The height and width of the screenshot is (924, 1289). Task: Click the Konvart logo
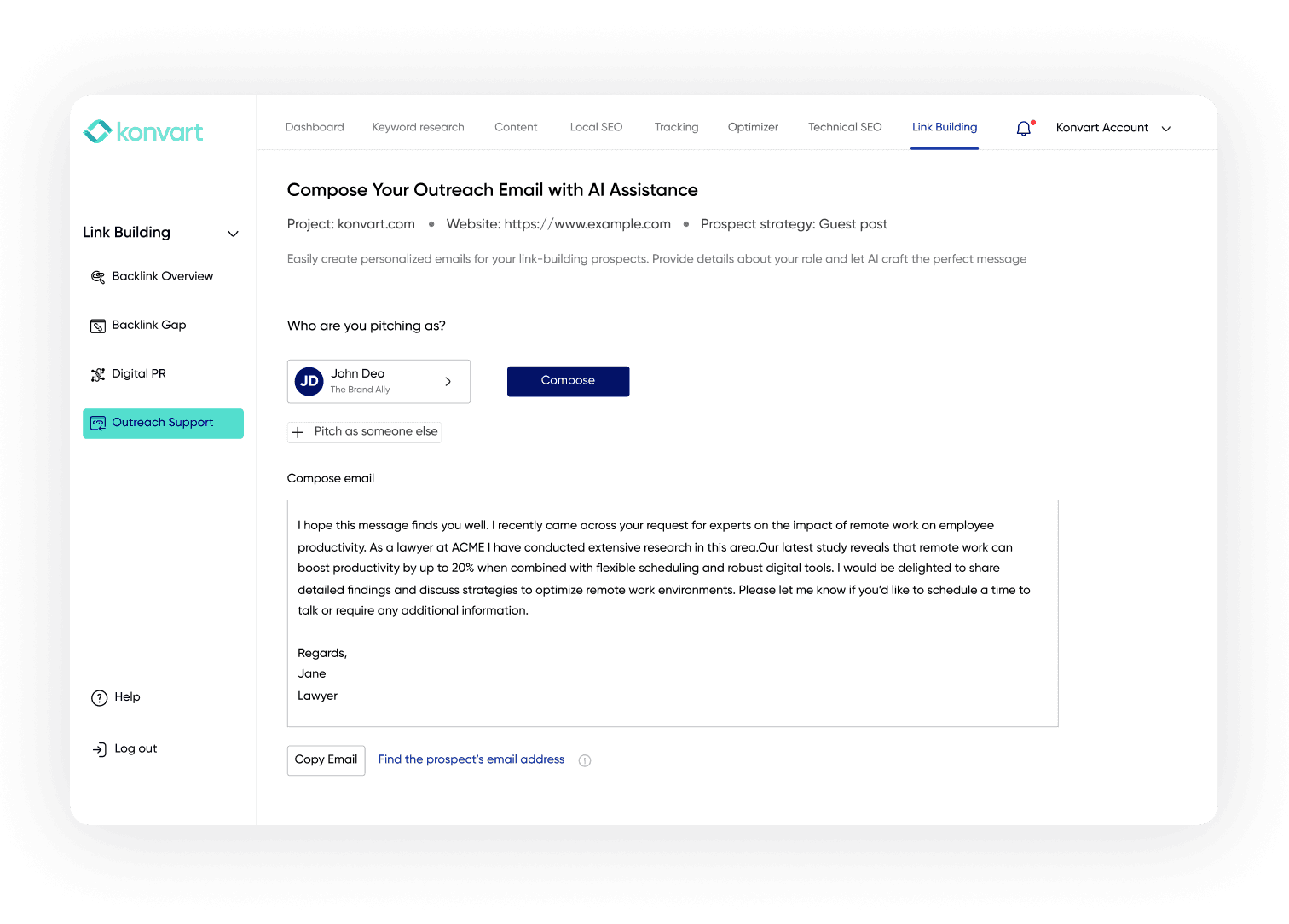point(143,132)
